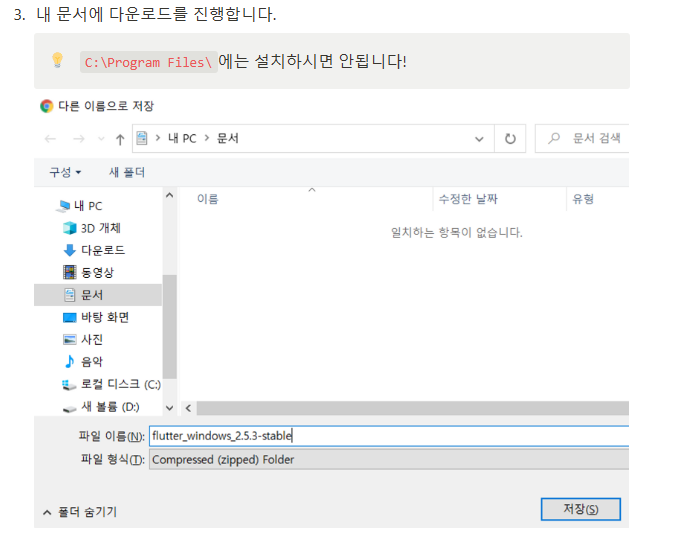Click the C:\Program Files\ code text
This screenshot has width=691, height=538.
pyautogui.click(x=149, y=62)
